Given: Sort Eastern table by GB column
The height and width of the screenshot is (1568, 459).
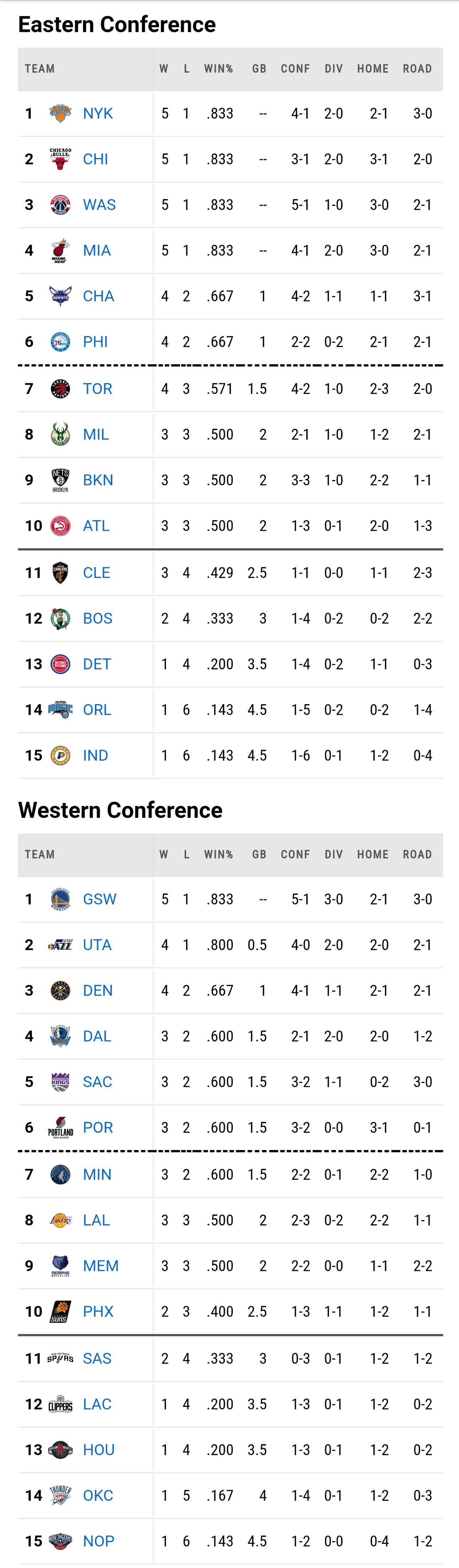Looking at the screenshot, I should 259,69.
